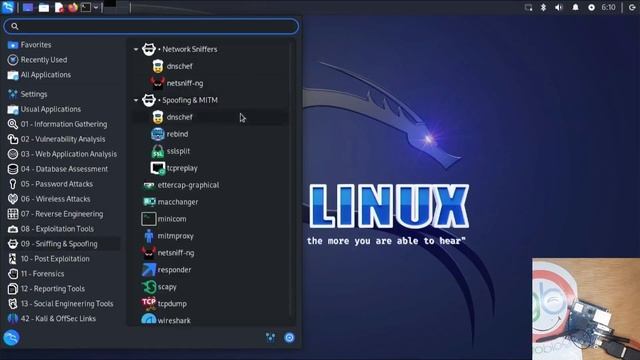Click the user avatar at the menu bottom
The width and height of the screenshot is (640, 360).
click(x=11, y=338)
